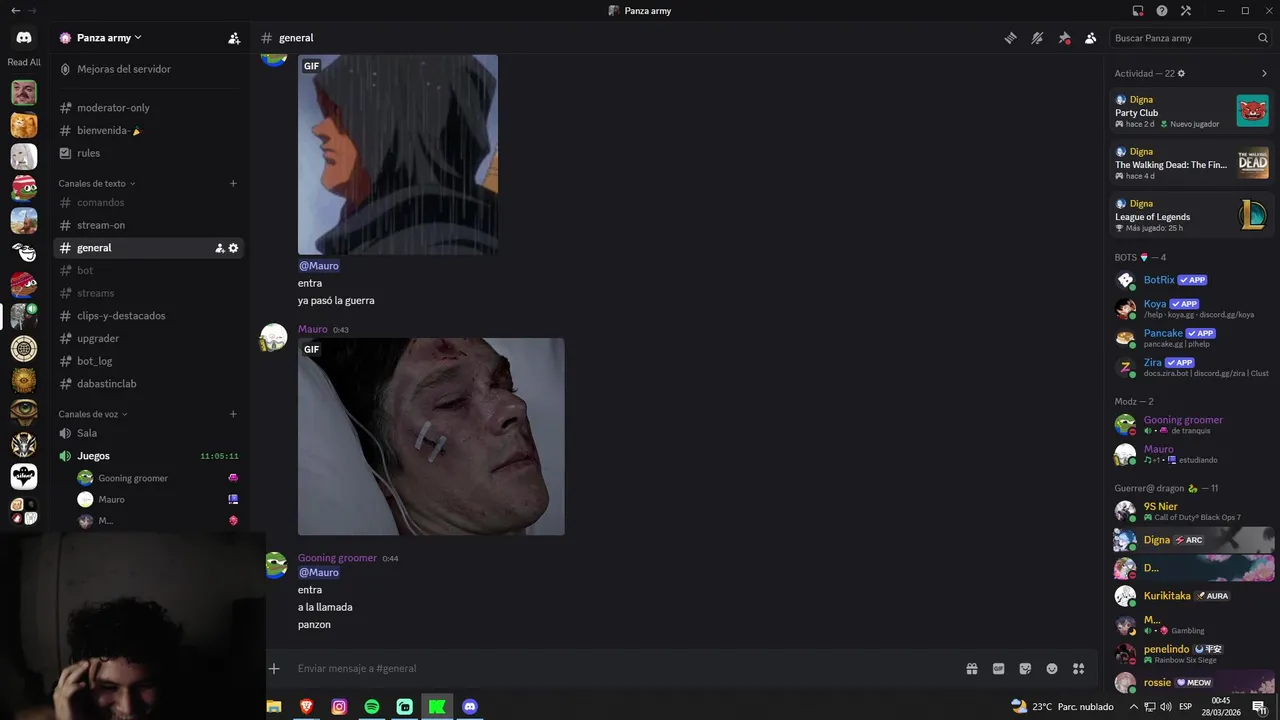Click the search magnifier icon

[1263, 38]
